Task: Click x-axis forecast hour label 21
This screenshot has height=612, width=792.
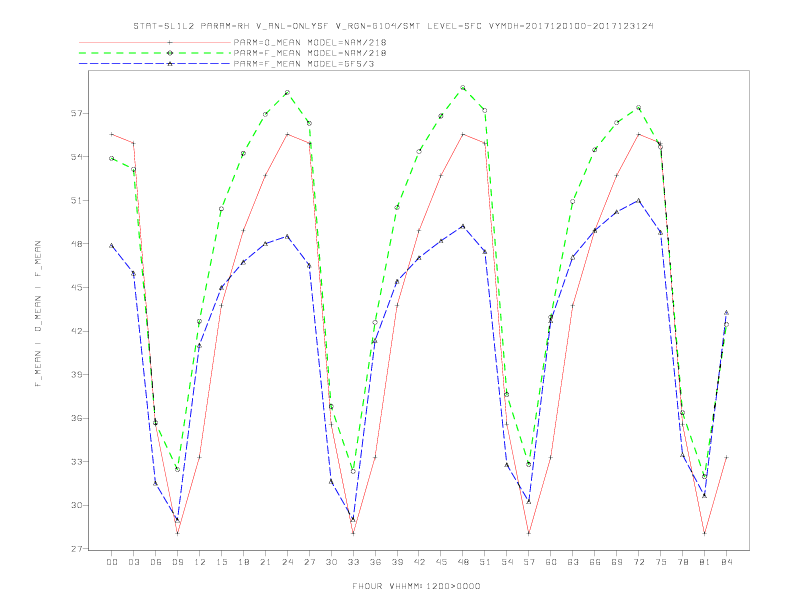Action: [265, 562]
